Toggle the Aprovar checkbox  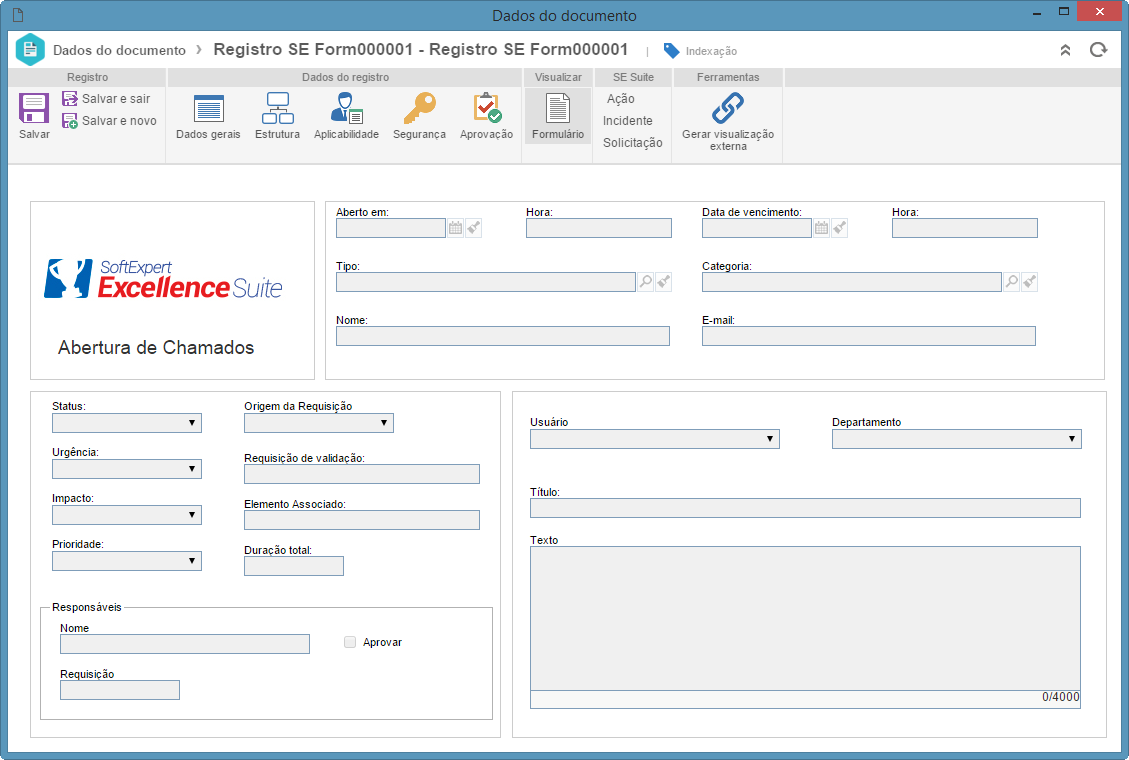tap(350, 642)
